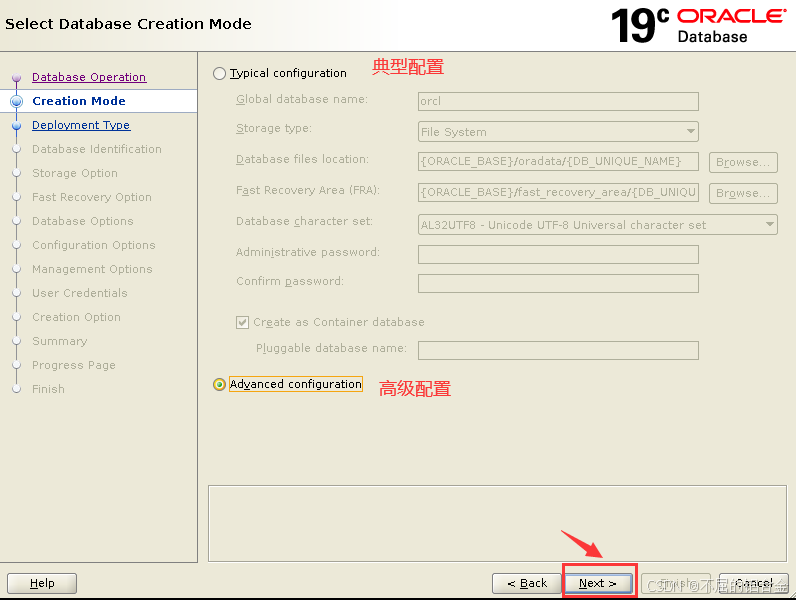
Task: Click the Oracle 19c Database logo
Action: pyautogui.click(x=699, y=25)
